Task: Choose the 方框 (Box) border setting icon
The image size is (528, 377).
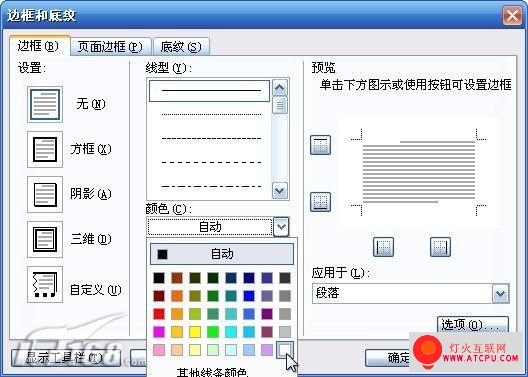Action: click(45, 149)
